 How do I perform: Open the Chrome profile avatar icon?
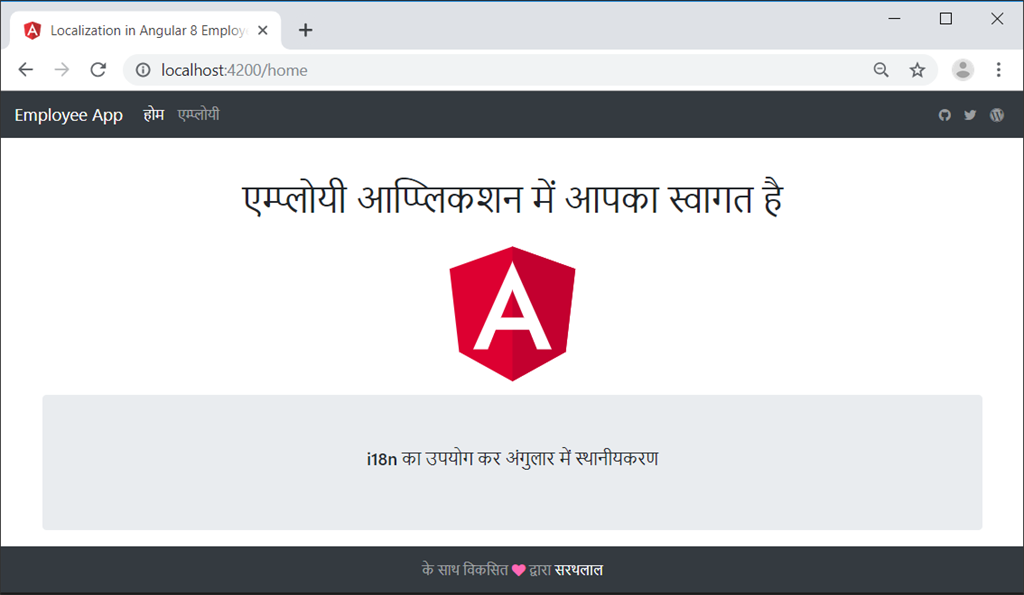click(962, 70)
